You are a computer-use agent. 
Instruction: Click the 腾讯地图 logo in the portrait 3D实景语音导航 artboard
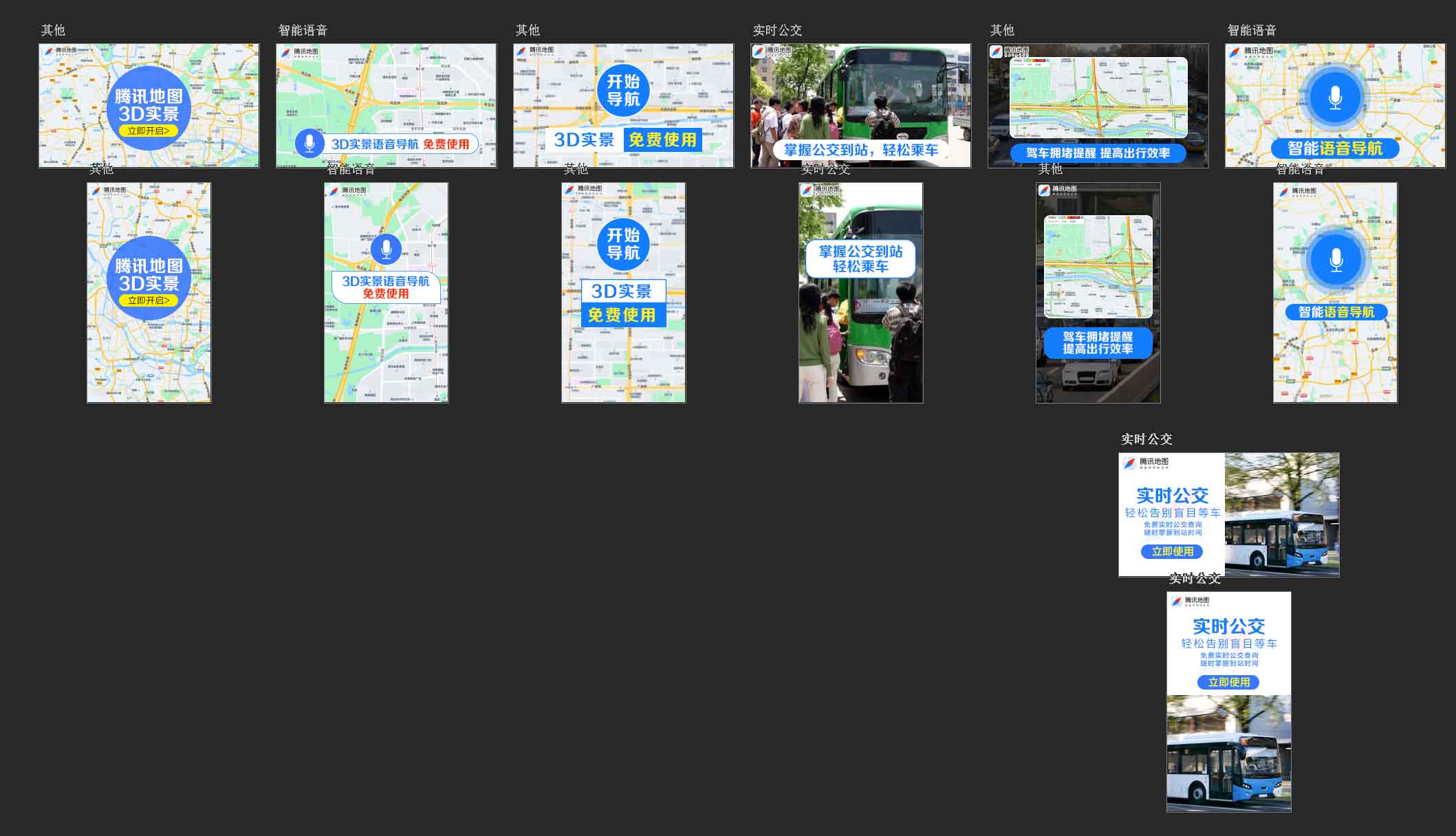(x=347, y=190)
